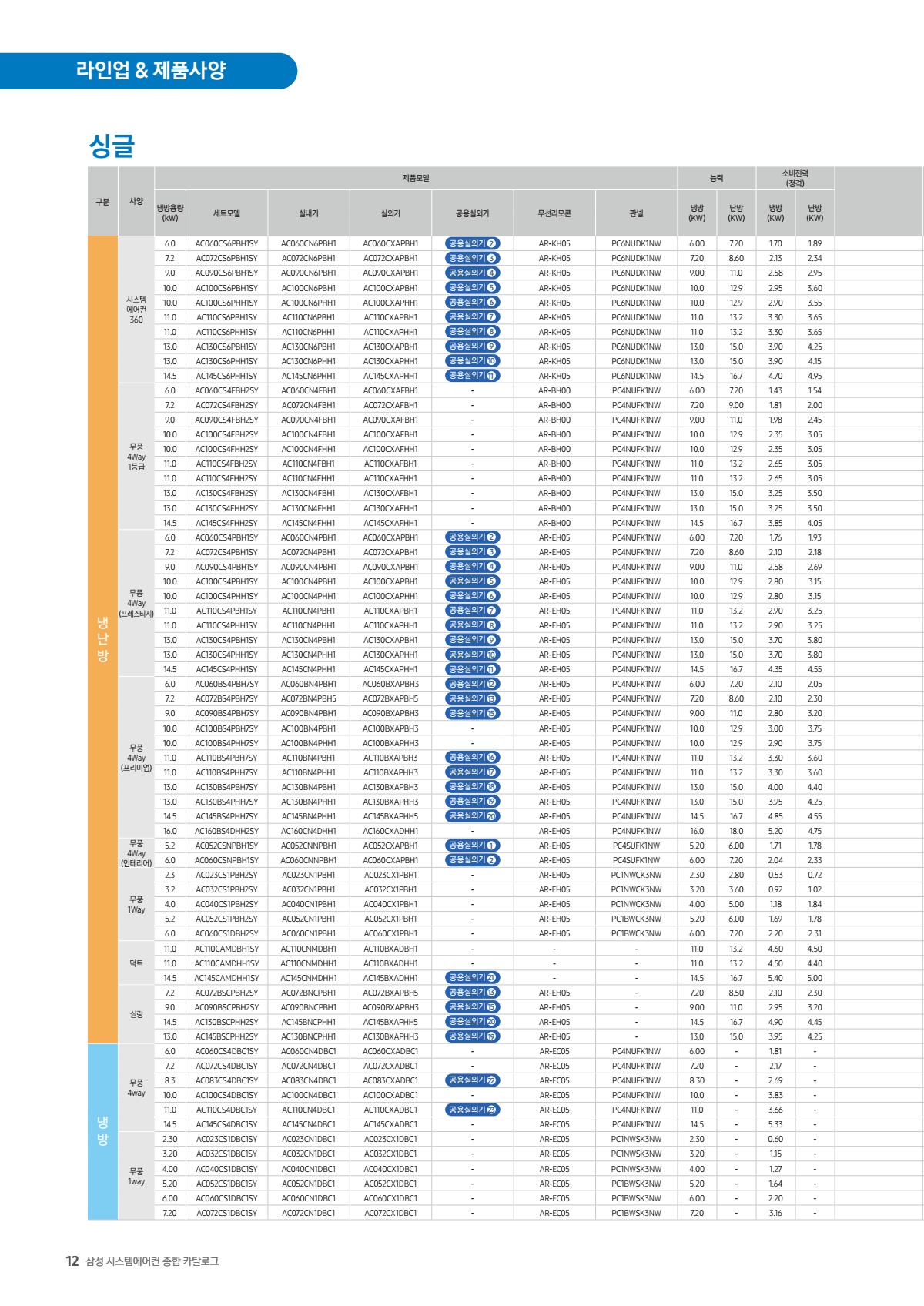Click the "시스템 에어컨 360" spec label
924x1306 pixels.
[x=136, y=310]
